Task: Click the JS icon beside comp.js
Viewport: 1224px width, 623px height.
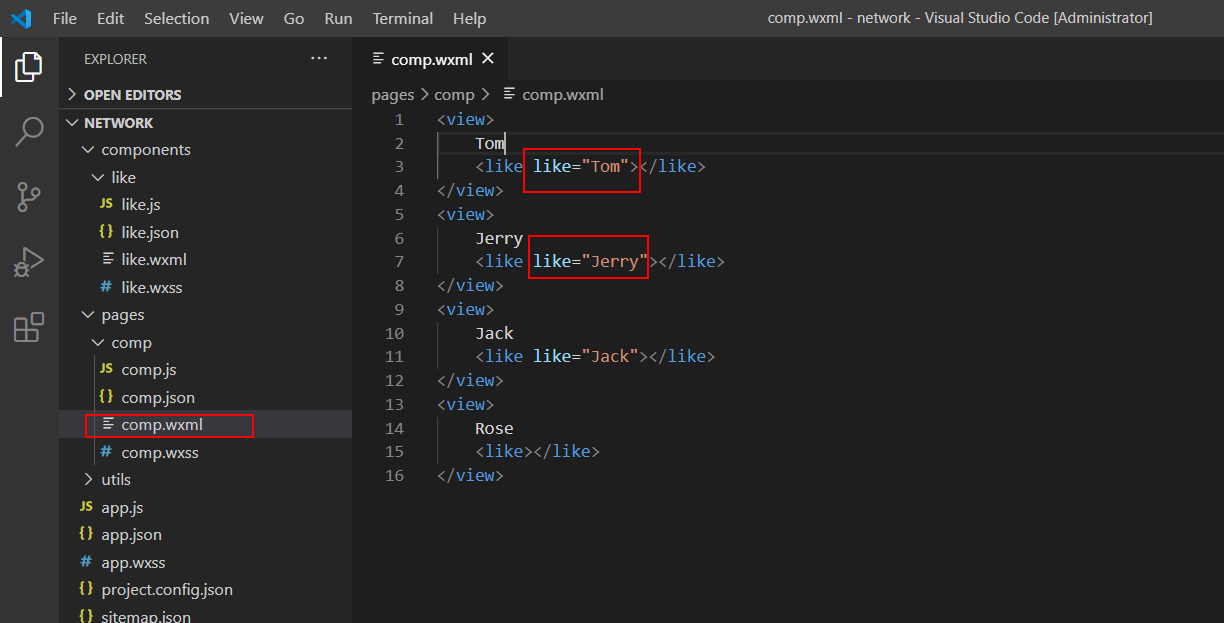Action: 106,370
